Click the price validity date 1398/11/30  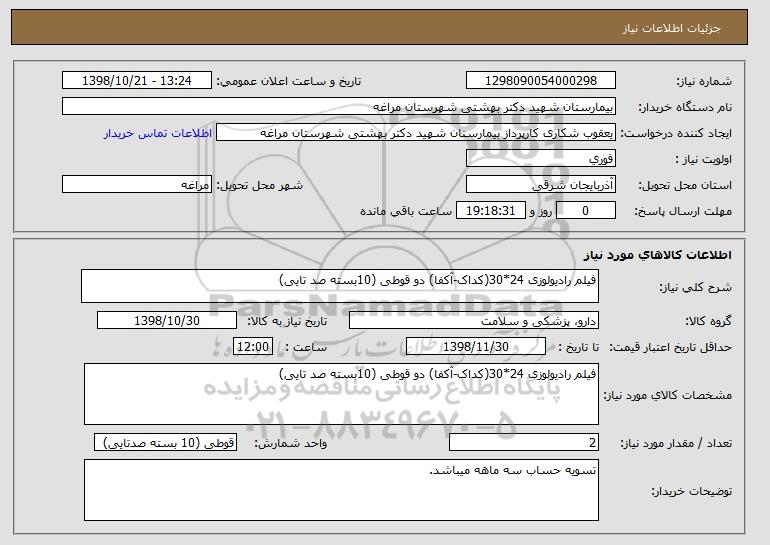click(476, 347)
